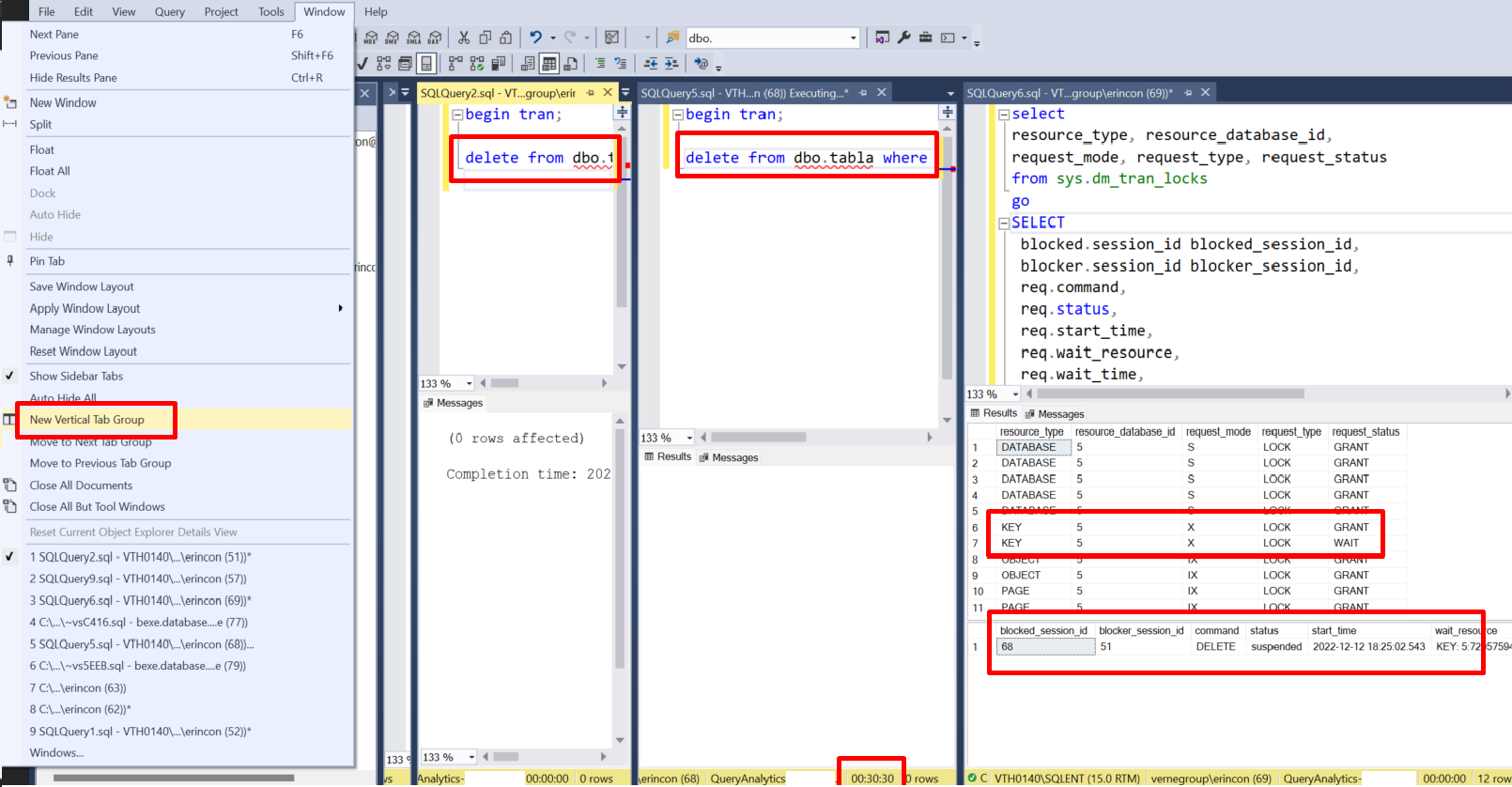Click the Decrease Indent icon
This screenshot has width=1512, height=787.
coord(651,63)
